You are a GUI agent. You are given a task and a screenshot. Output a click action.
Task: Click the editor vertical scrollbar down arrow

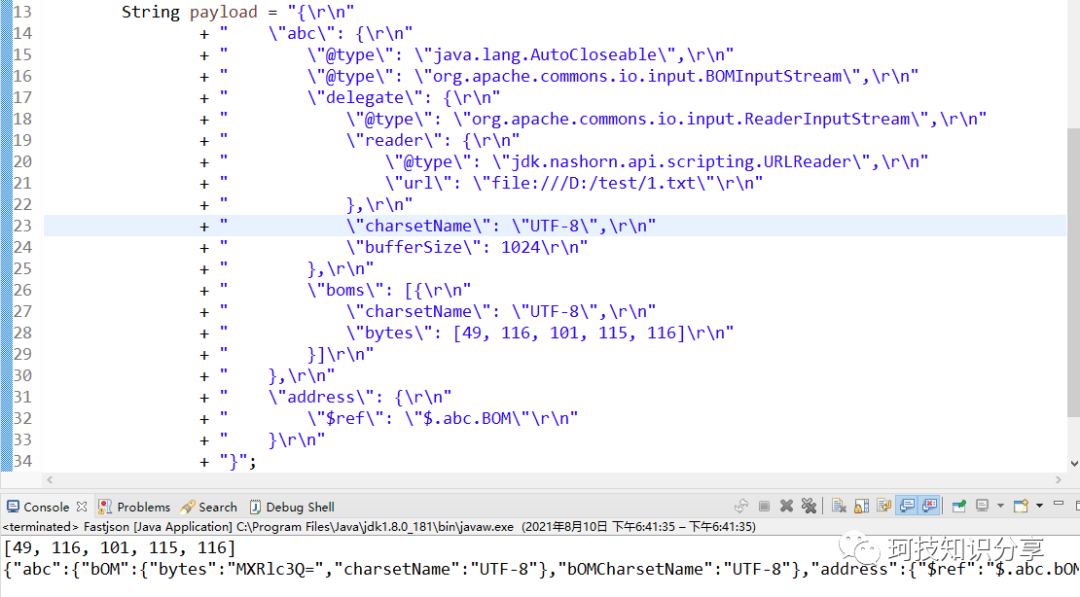[1074, 464]
